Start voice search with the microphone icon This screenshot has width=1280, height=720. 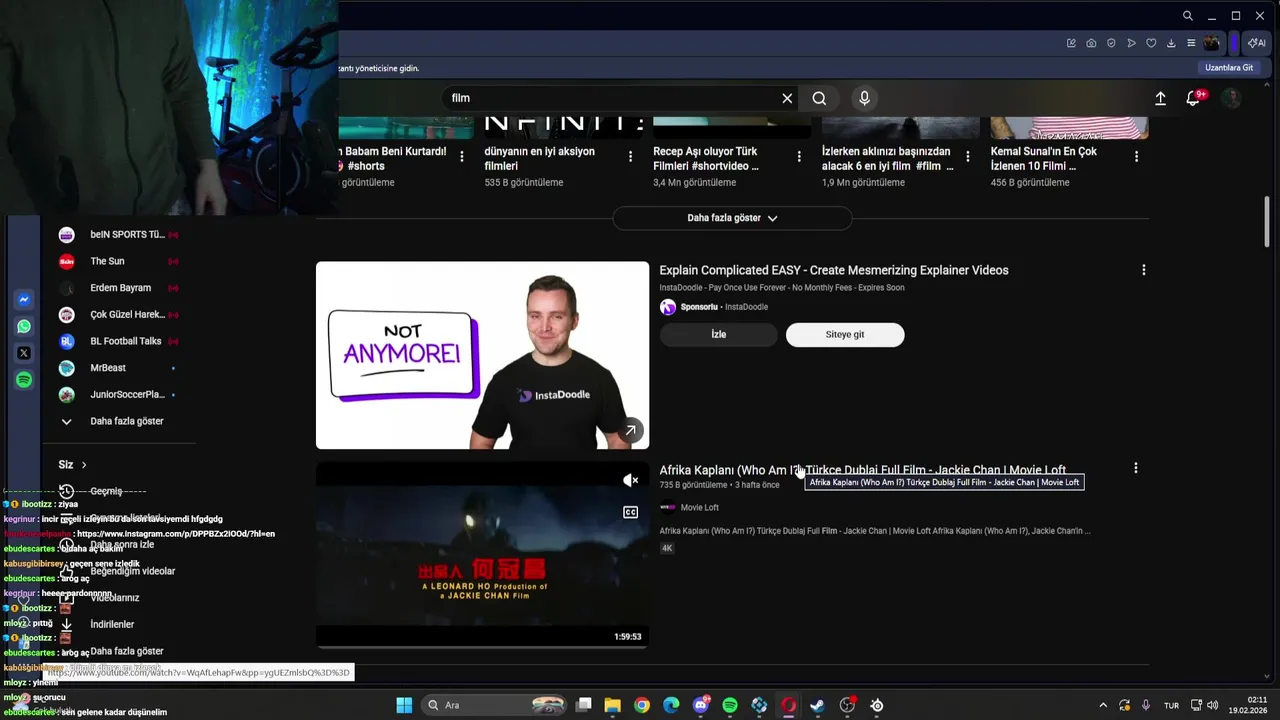point(865,98)
